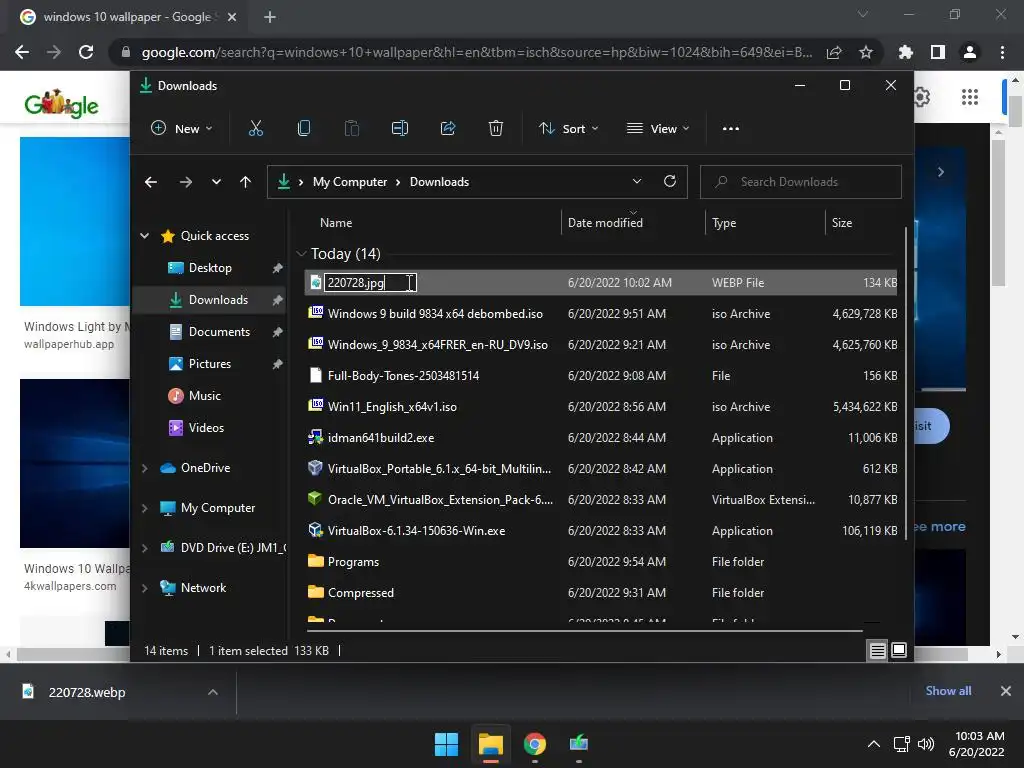
Task: Go back in File Explorer navigation
Action: point(151,182)
